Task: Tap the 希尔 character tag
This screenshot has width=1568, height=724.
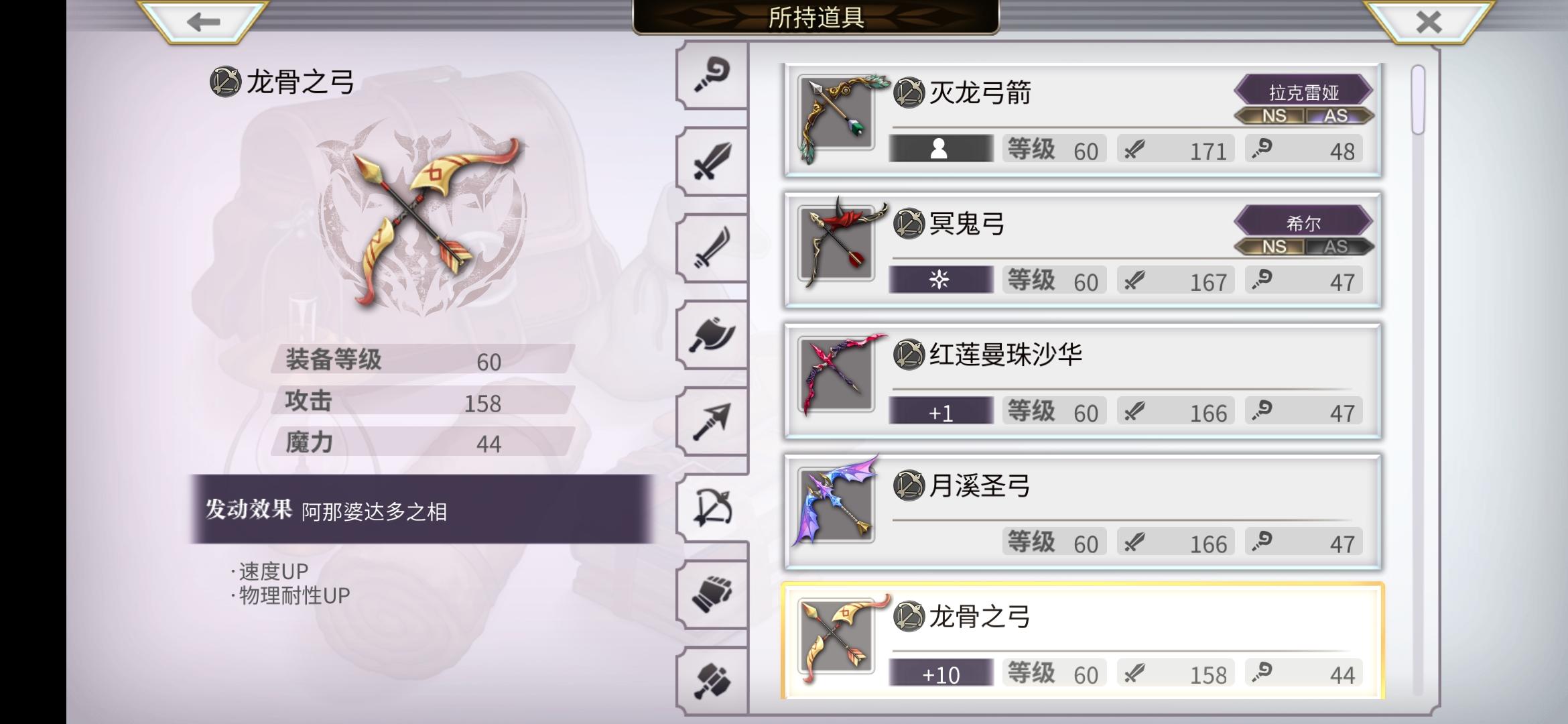Action: (x=1303, y=222)
